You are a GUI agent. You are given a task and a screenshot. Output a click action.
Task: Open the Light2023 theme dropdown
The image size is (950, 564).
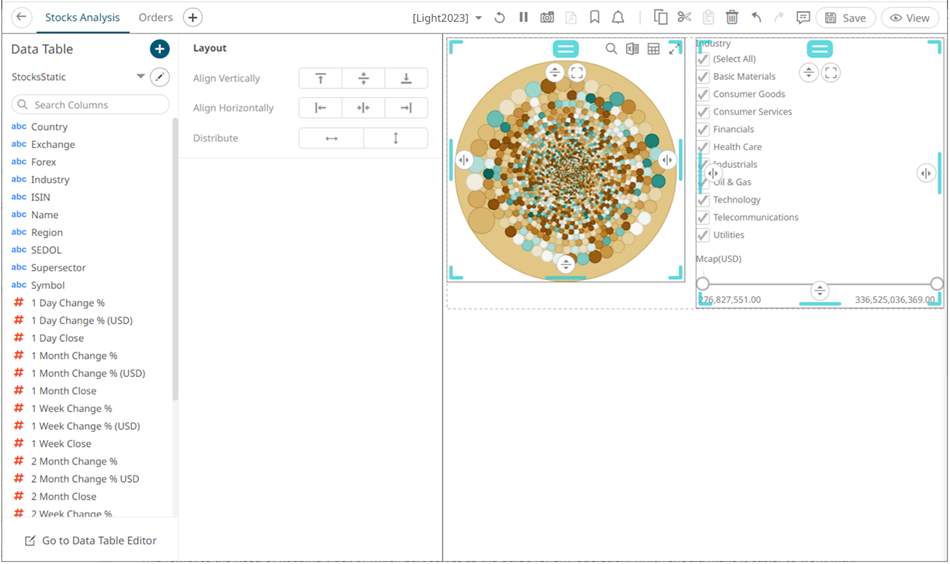coord(448,18)
